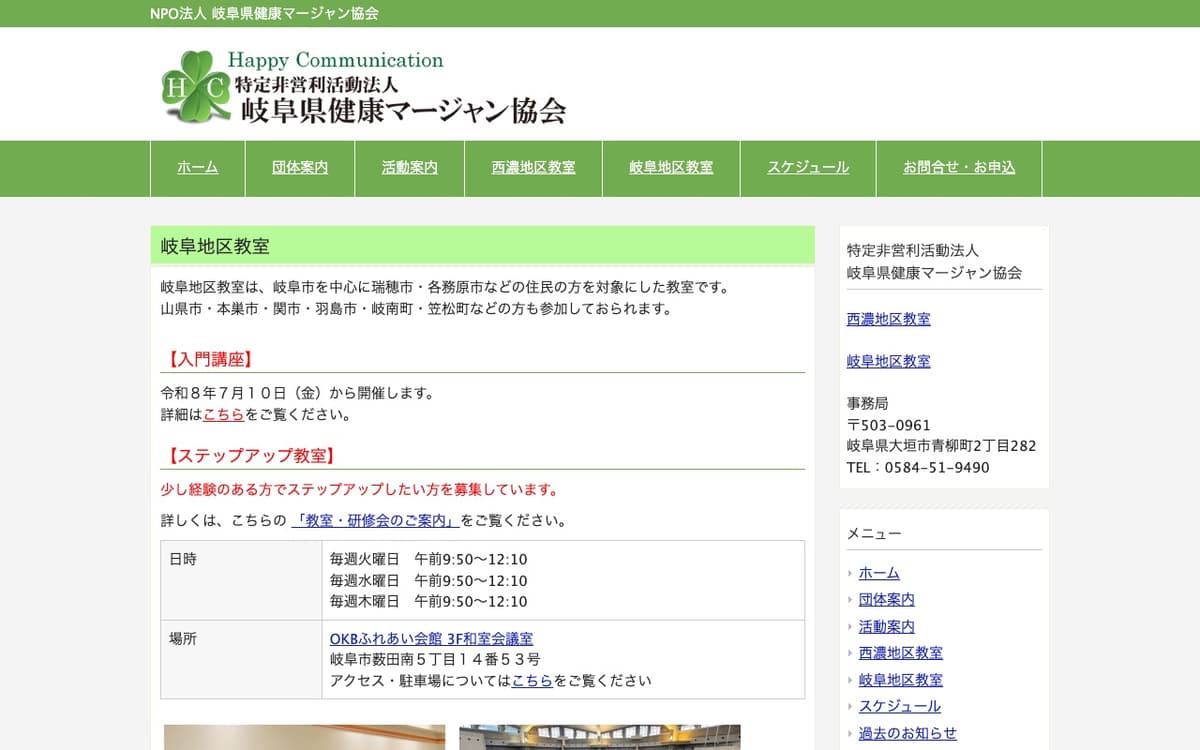Open スケジュール in the green navigation bar
This screenshot has width=1200, height=750.
tap(808, 168)
